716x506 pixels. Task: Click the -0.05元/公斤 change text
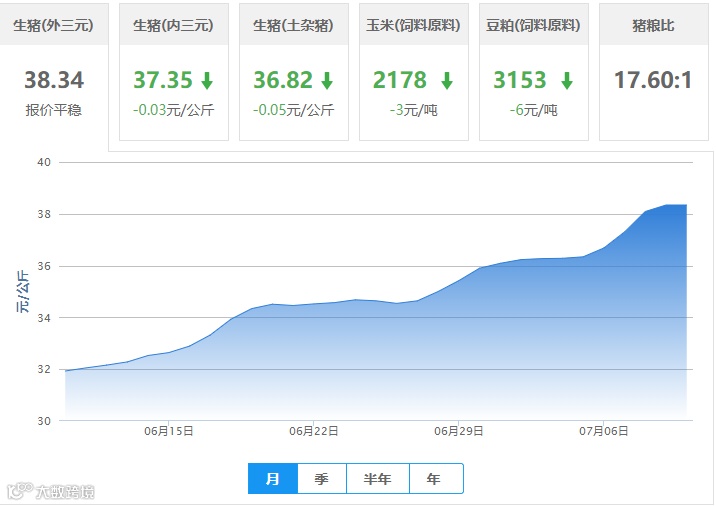pos(294,110)
